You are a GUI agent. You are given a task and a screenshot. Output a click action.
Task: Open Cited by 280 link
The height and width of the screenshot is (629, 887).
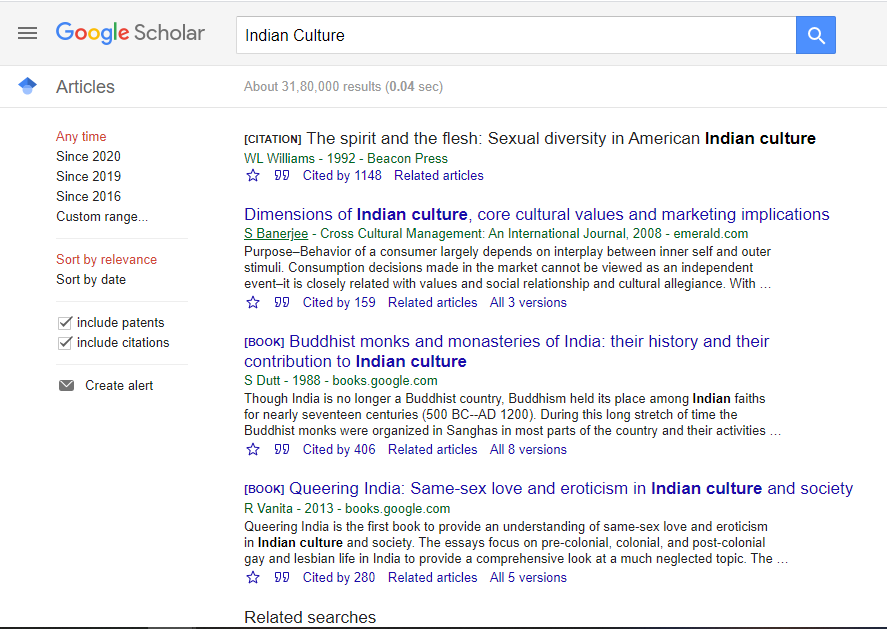coord(339,578)
